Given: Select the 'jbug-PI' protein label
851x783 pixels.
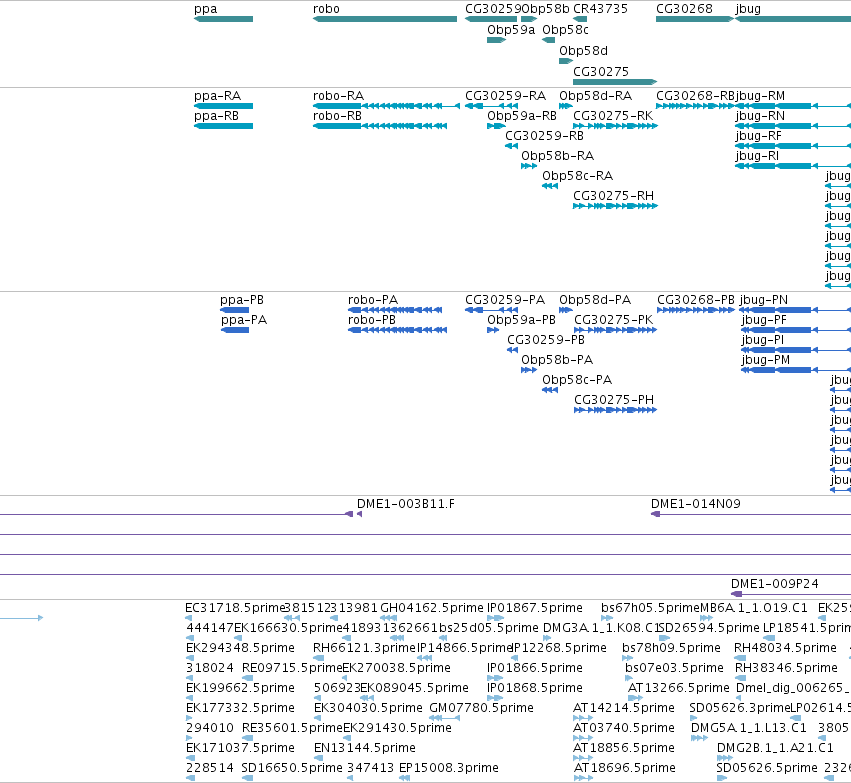Looking at the screenshot, I should tap(763, 340).
